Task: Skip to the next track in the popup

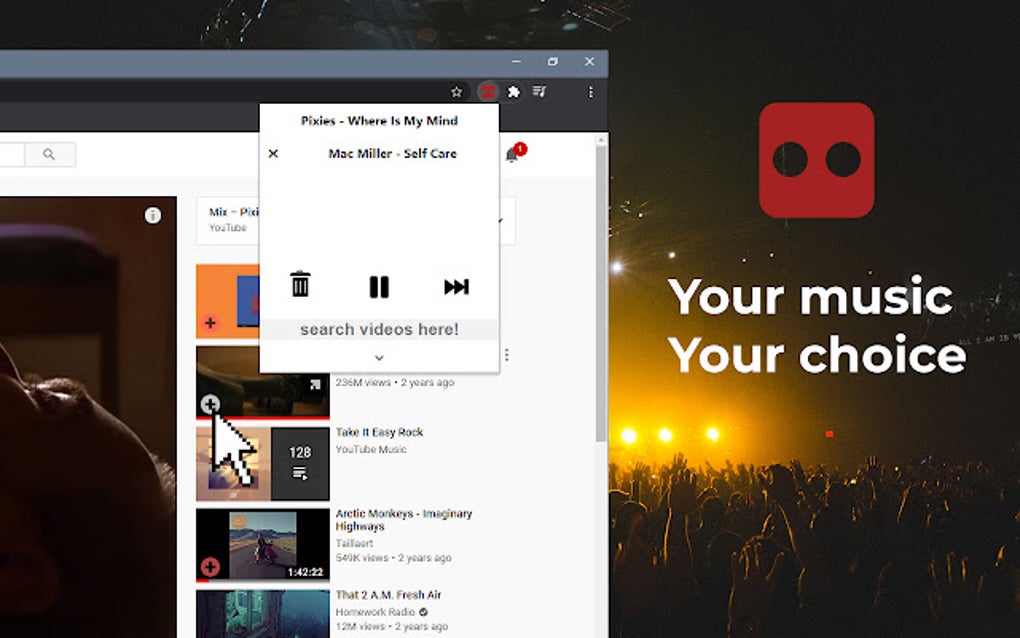Action: tap(456, 287)
